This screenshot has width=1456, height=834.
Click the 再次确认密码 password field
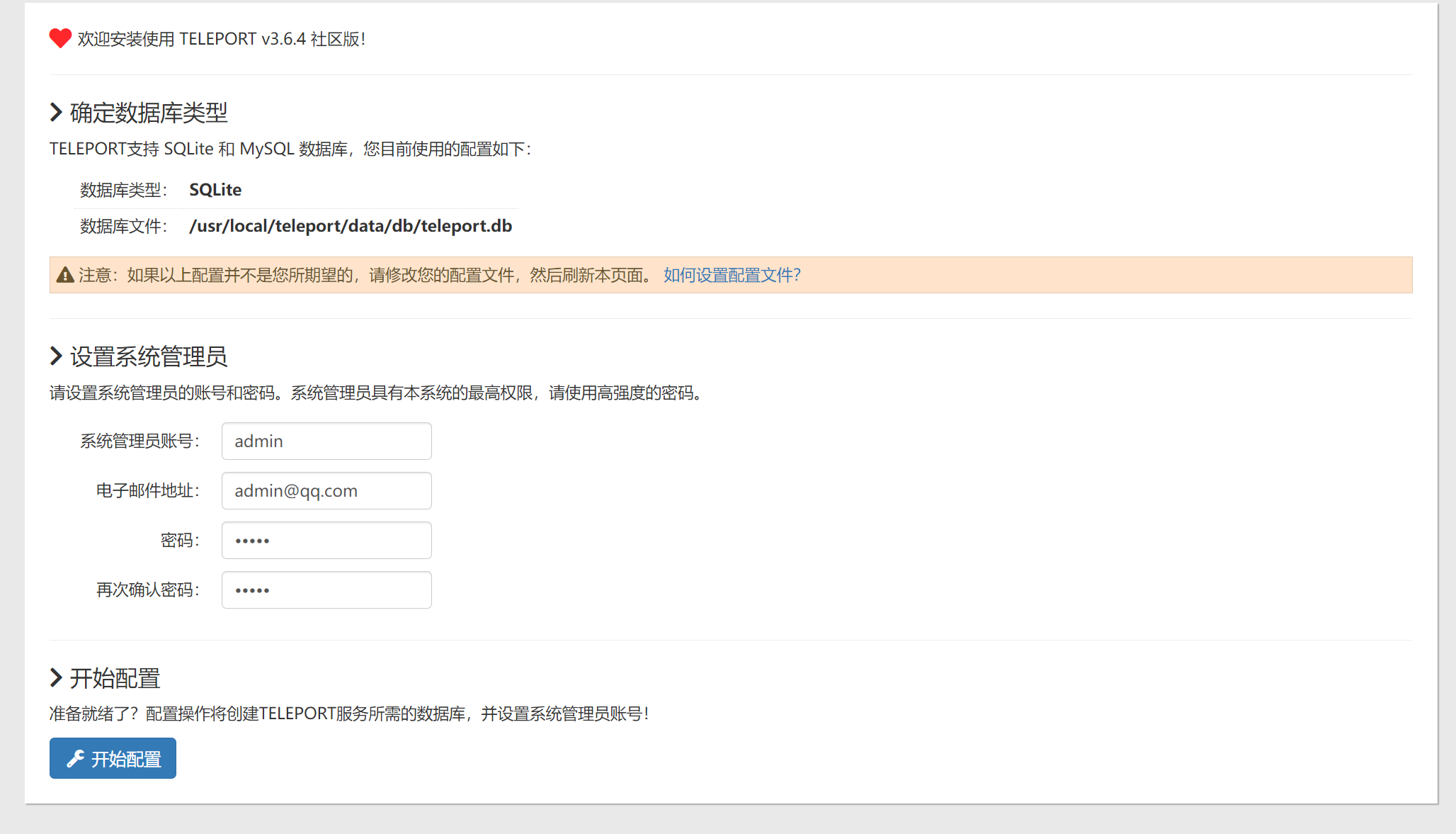[x=326, y=590]
